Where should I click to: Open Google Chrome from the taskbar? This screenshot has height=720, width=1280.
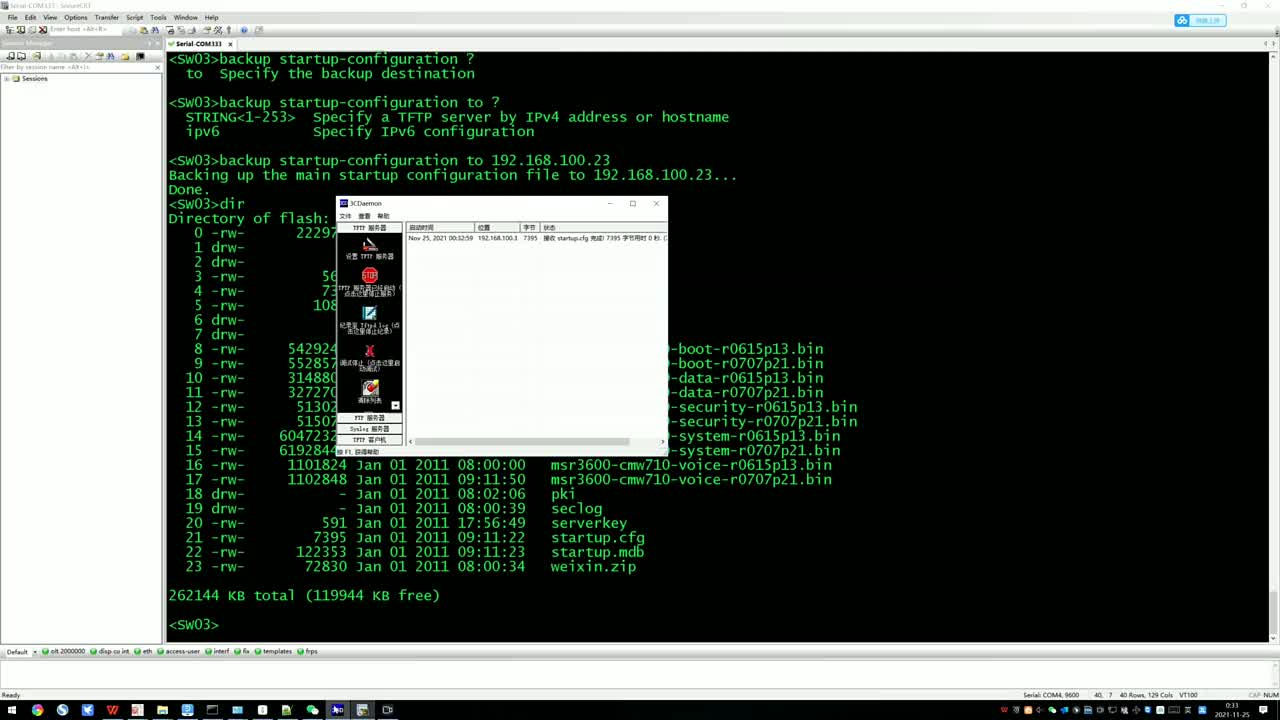(37, 710)
